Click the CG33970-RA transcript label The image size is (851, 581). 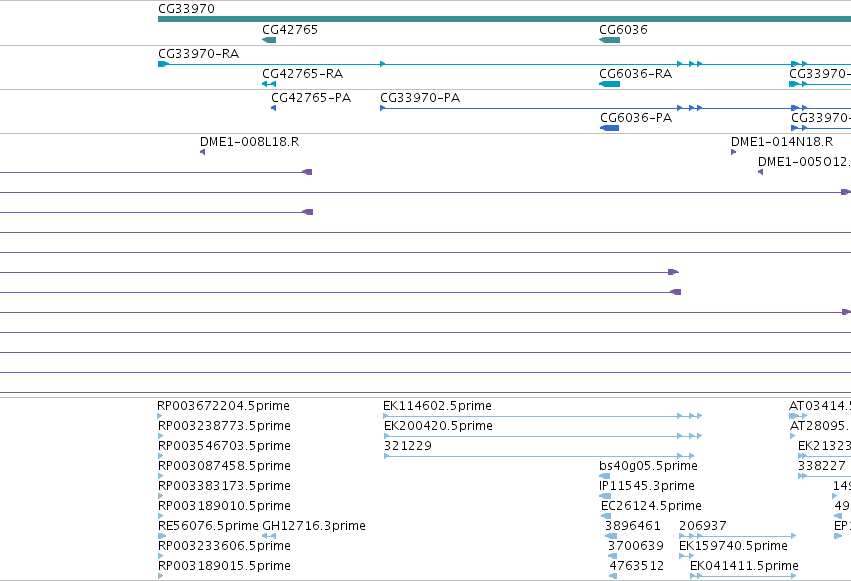[x=199, y=54]
